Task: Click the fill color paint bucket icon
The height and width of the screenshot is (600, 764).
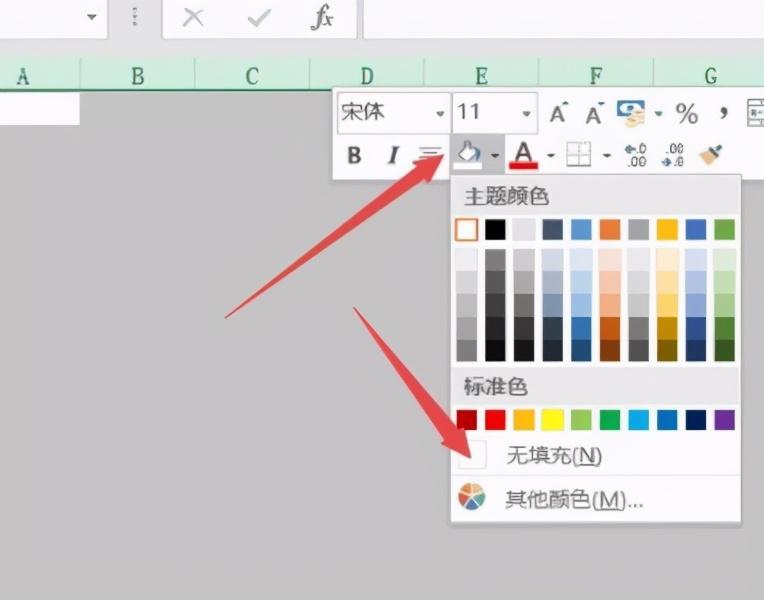Action: coord(468,154)
